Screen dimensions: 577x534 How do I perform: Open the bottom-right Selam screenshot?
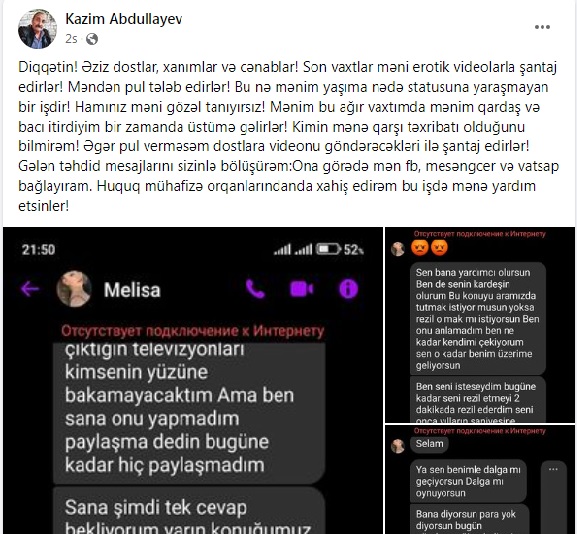480,480
